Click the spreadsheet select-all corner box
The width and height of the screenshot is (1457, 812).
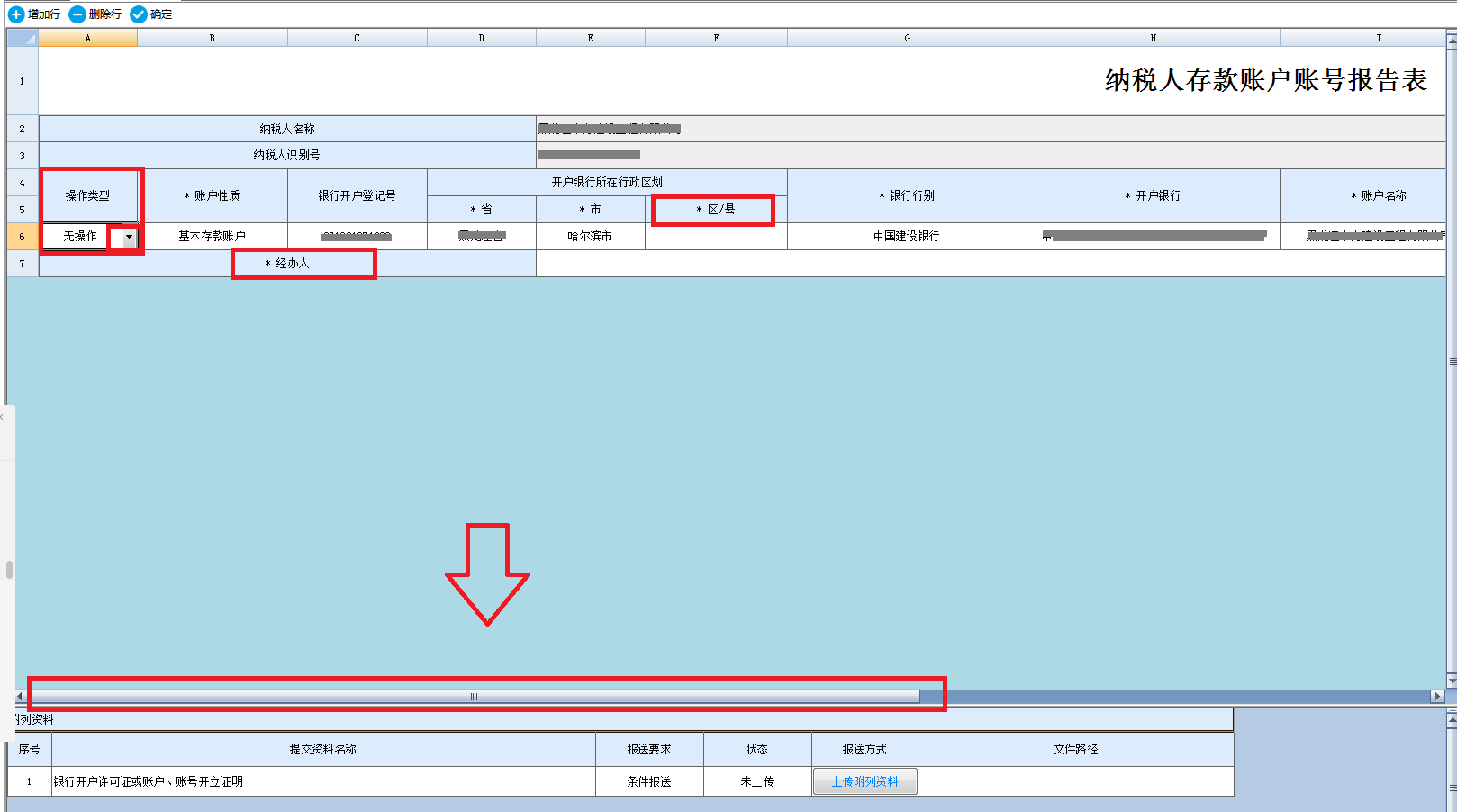pyautogui.click(x=23, y=38)
